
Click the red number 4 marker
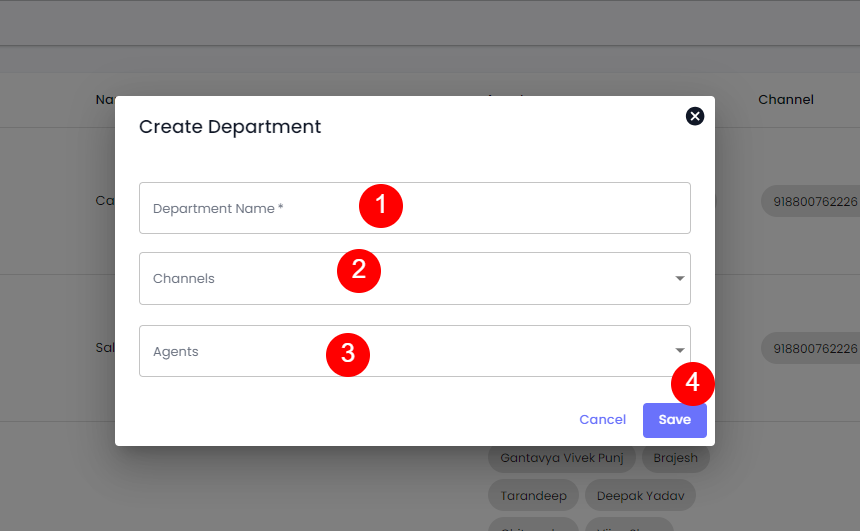[692, 384]
